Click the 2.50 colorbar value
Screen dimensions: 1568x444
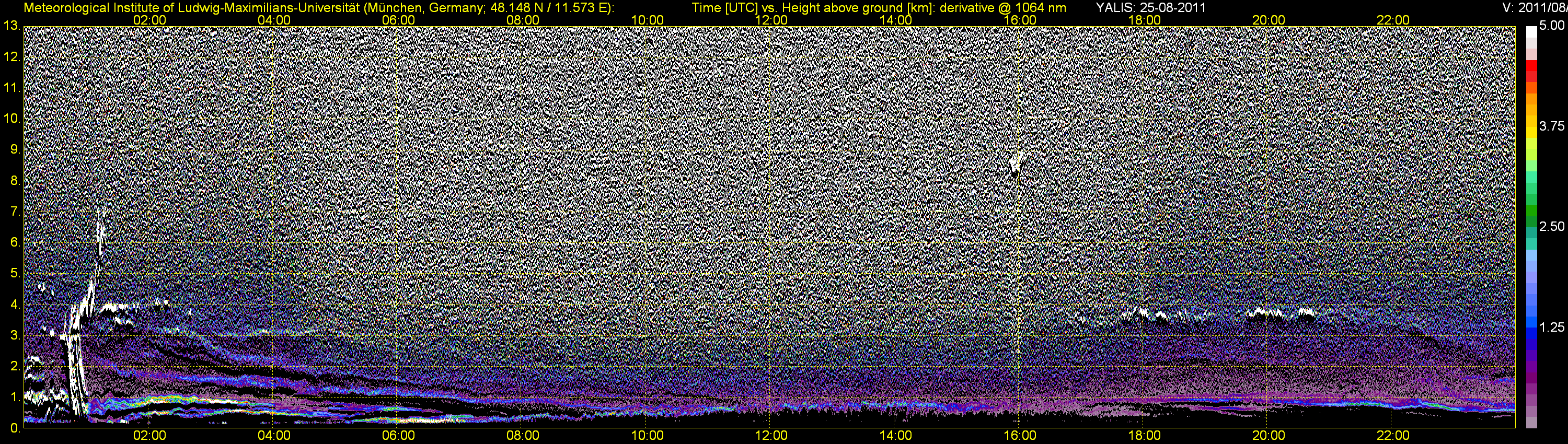1552,227
